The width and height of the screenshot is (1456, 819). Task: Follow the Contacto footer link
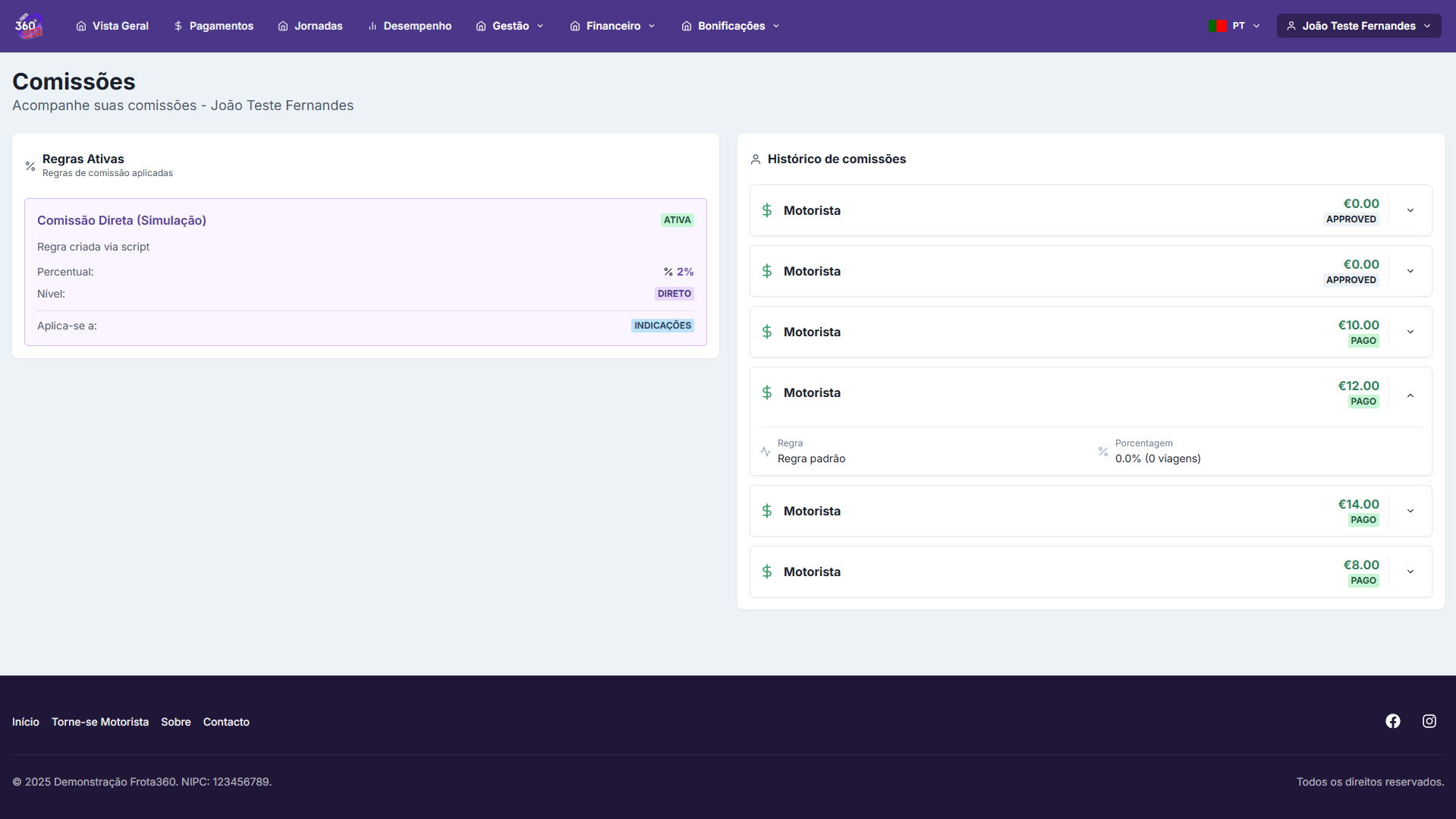pos(226,722)
